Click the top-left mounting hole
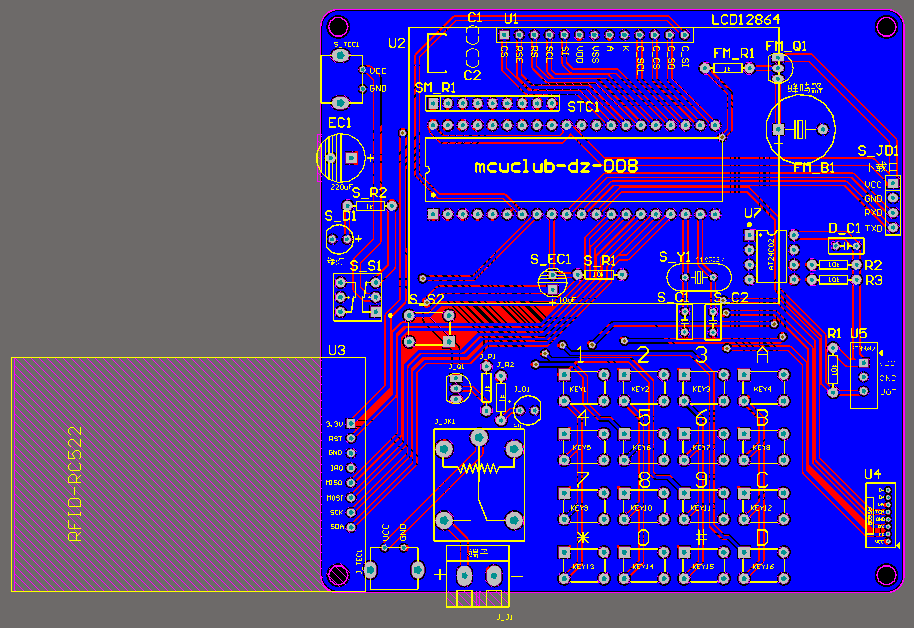Viewport: 914px width, 628px height. tap(339, 26)
